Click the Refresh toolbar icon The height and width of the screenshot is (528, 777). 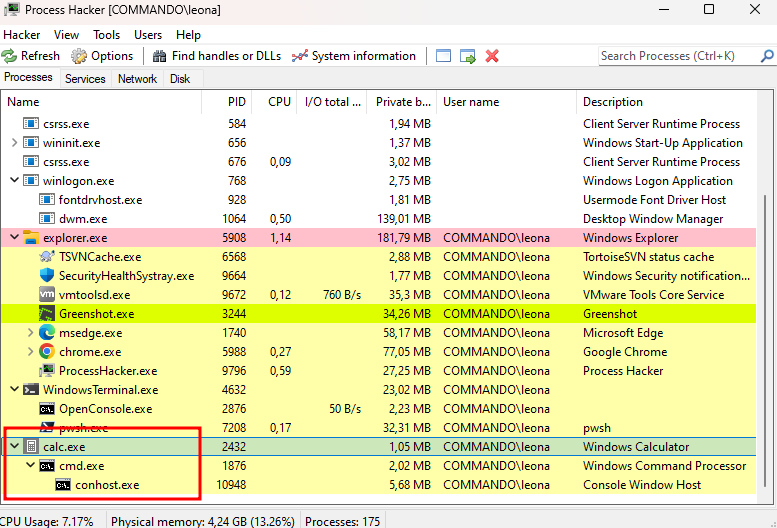coord(10,56)
